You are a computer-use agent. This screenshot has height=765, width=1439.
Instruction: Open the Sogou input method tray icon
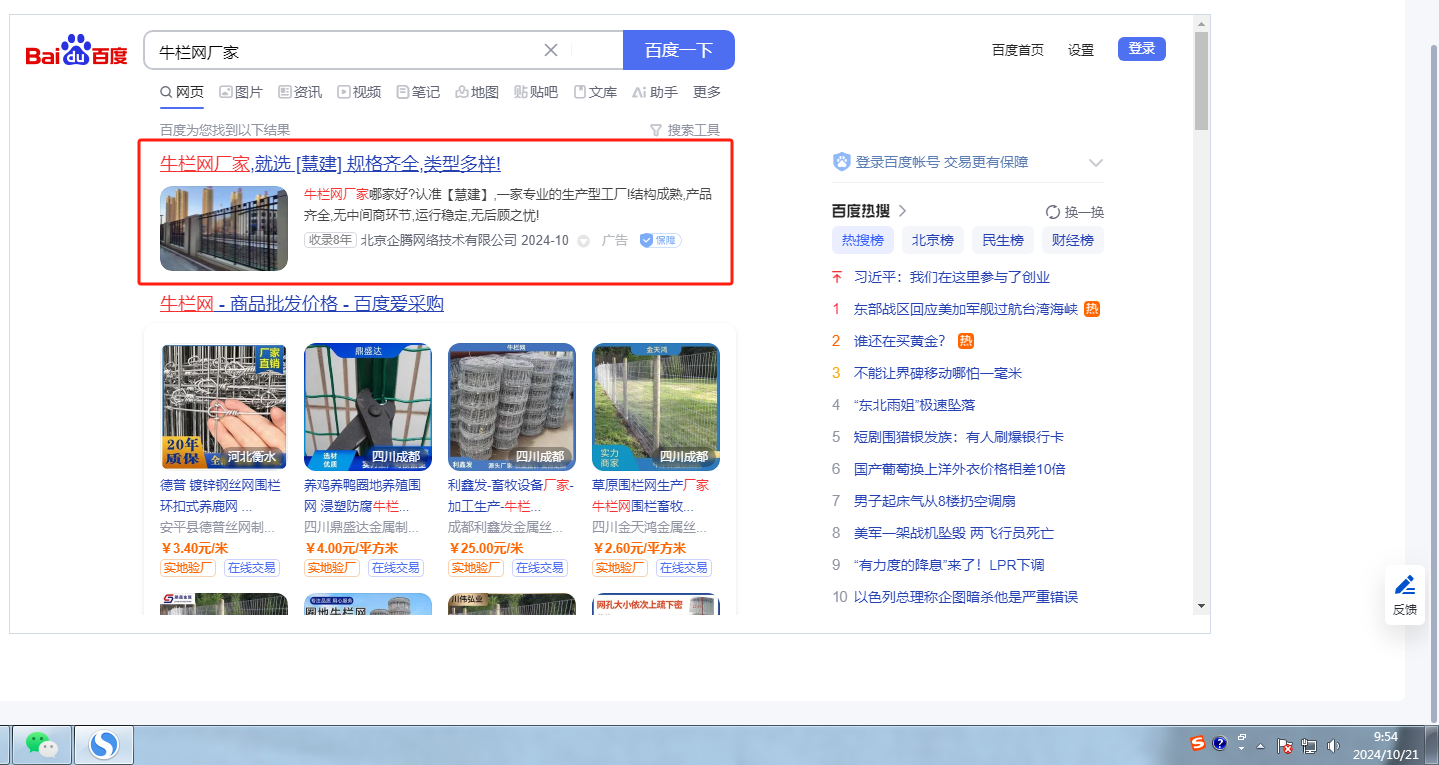(1197, 744)
